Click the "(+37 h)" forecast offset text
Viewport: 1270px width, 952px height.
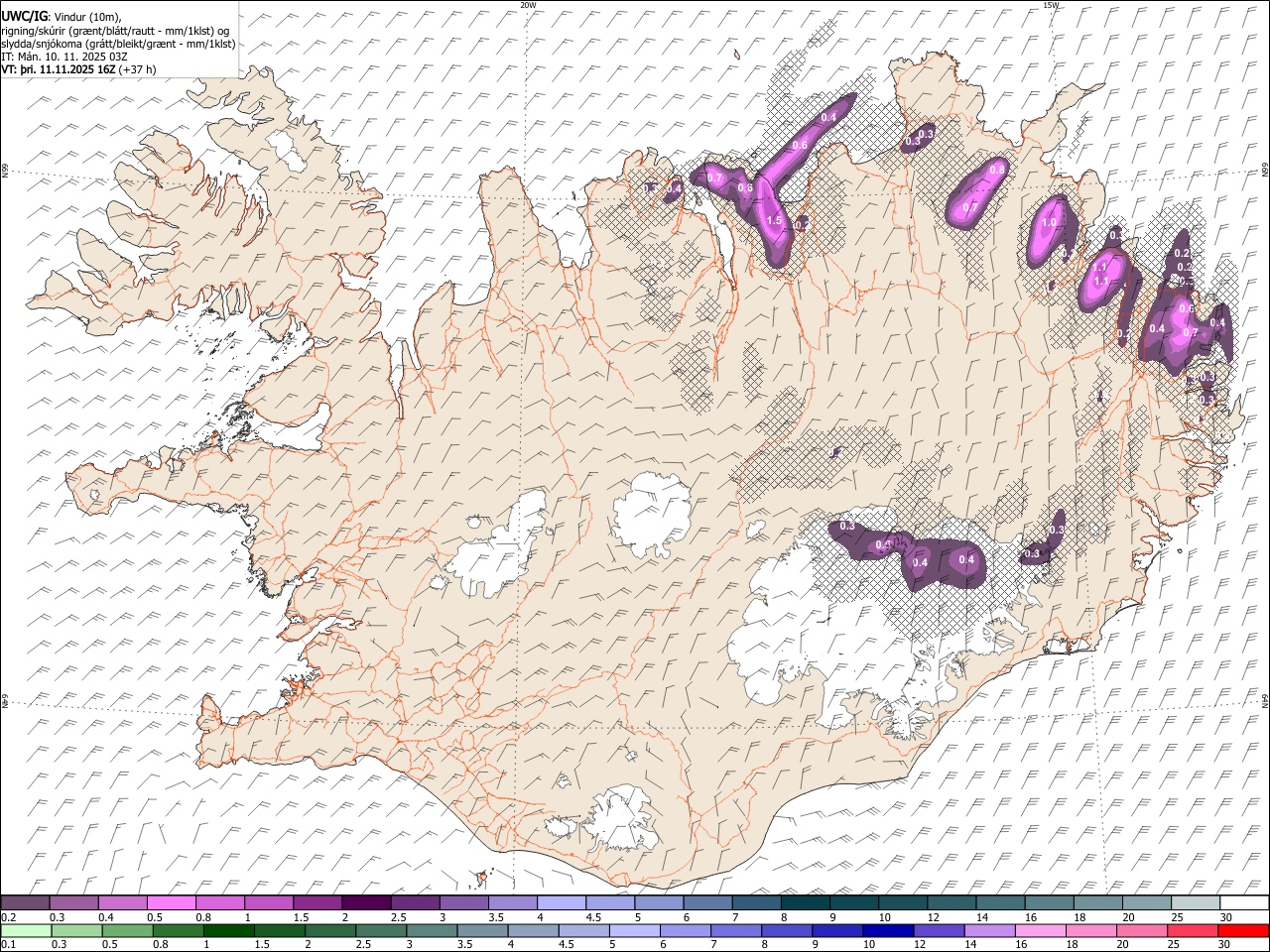137,69
